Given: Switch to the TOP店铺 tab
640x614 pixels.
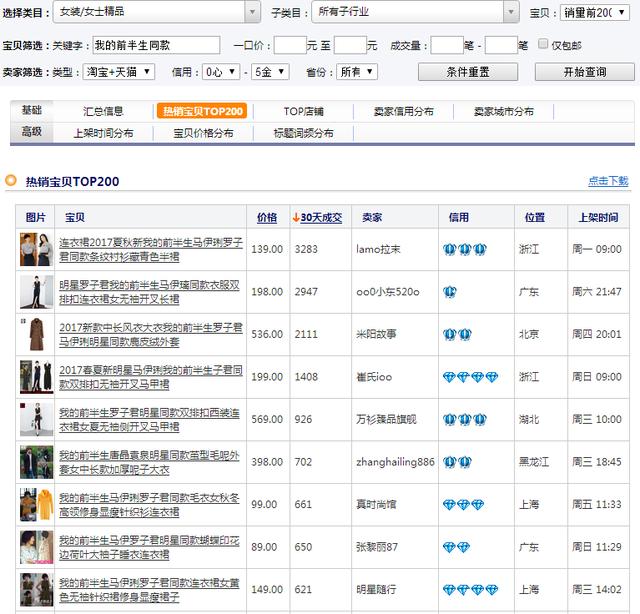Looking at the screenshot, I should tap(303, 111).
